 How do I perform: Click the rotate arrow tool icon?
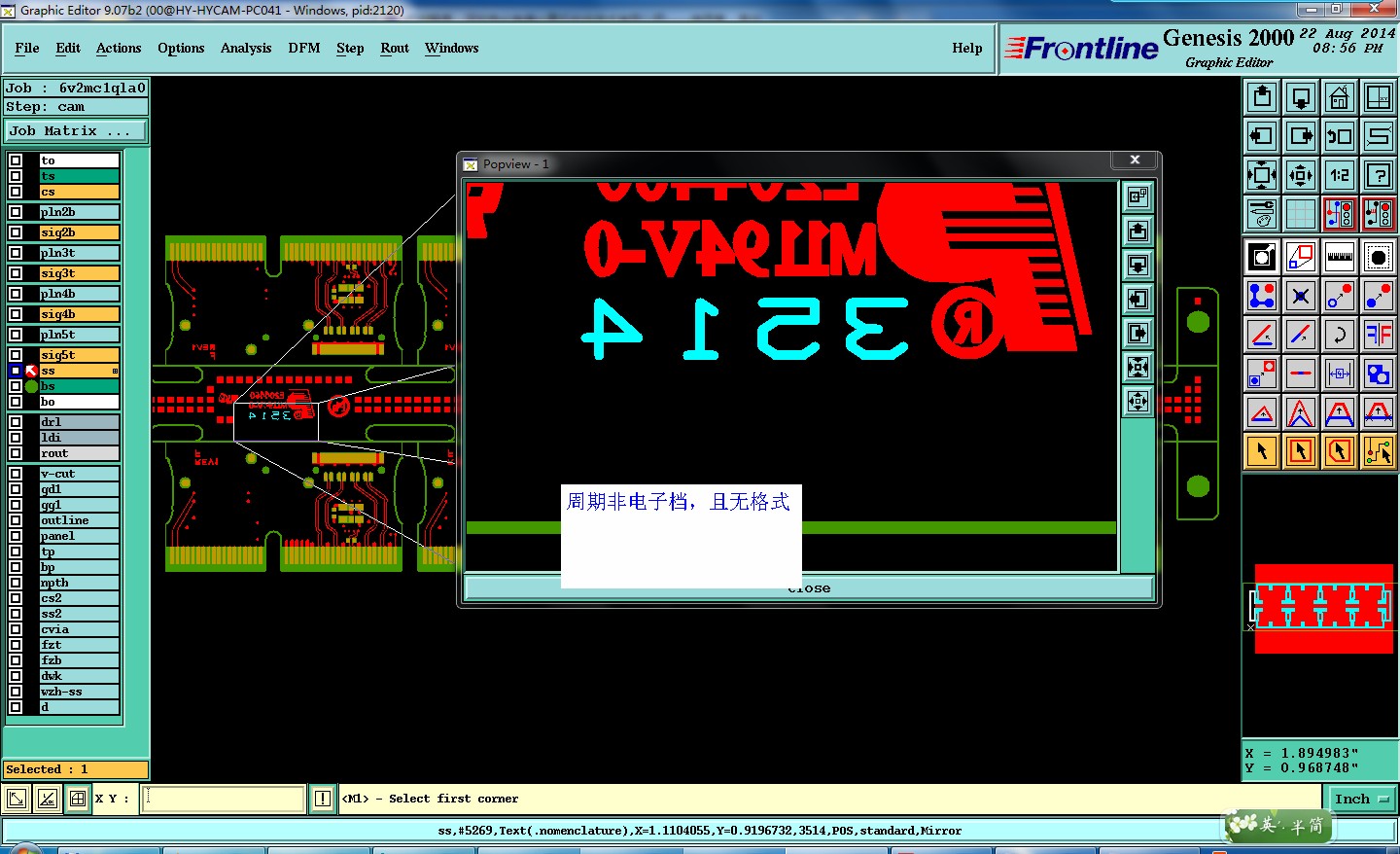point(1340,335)
